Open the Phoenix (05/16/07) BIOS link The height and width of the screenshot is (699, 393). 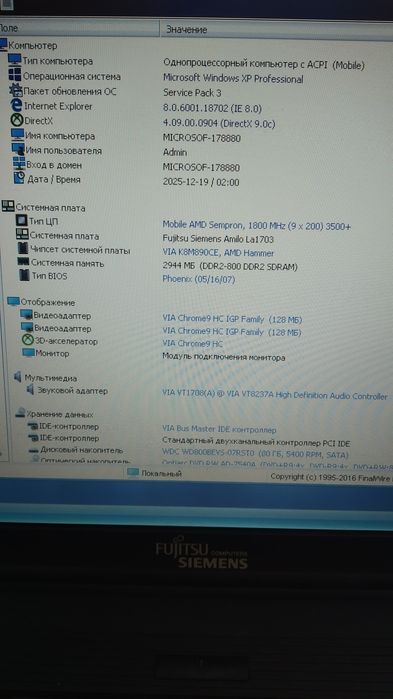click(198, 279)
